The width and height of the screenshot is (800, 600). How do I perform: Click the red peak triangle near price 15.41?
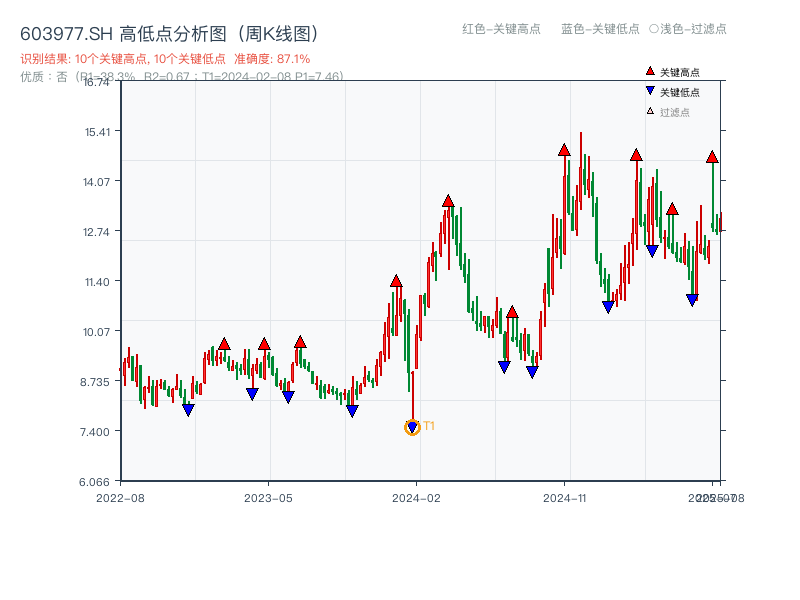click(563, 150)
